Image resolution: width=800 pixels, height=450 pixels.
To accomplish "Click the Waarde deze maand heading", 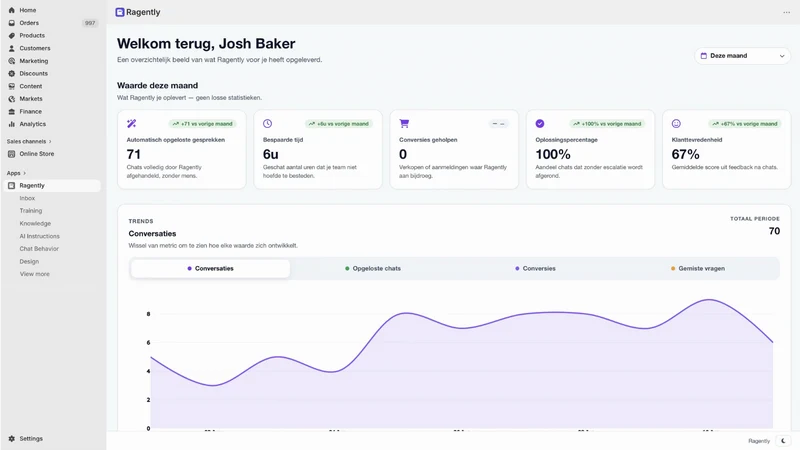I will tap(157, 85).
